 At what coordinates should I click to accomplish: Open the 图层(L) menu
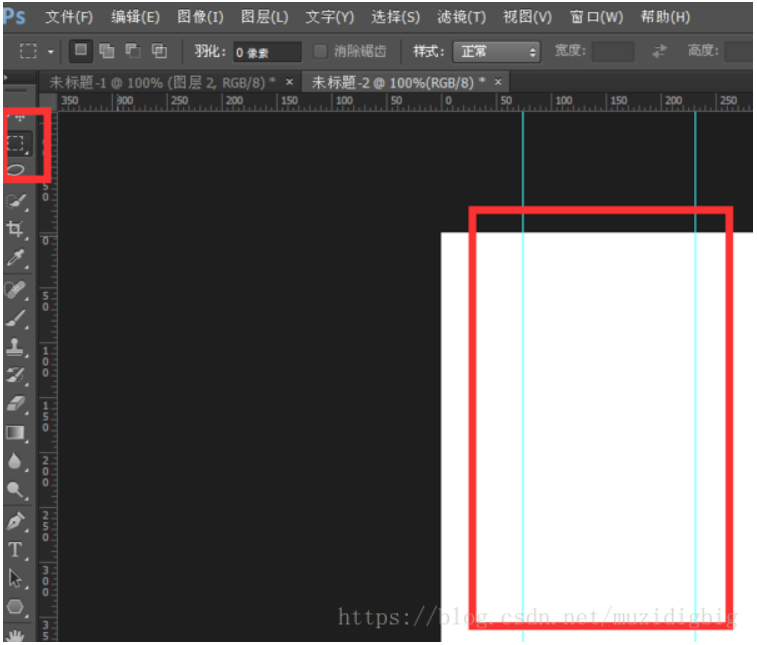coord(265,17)
